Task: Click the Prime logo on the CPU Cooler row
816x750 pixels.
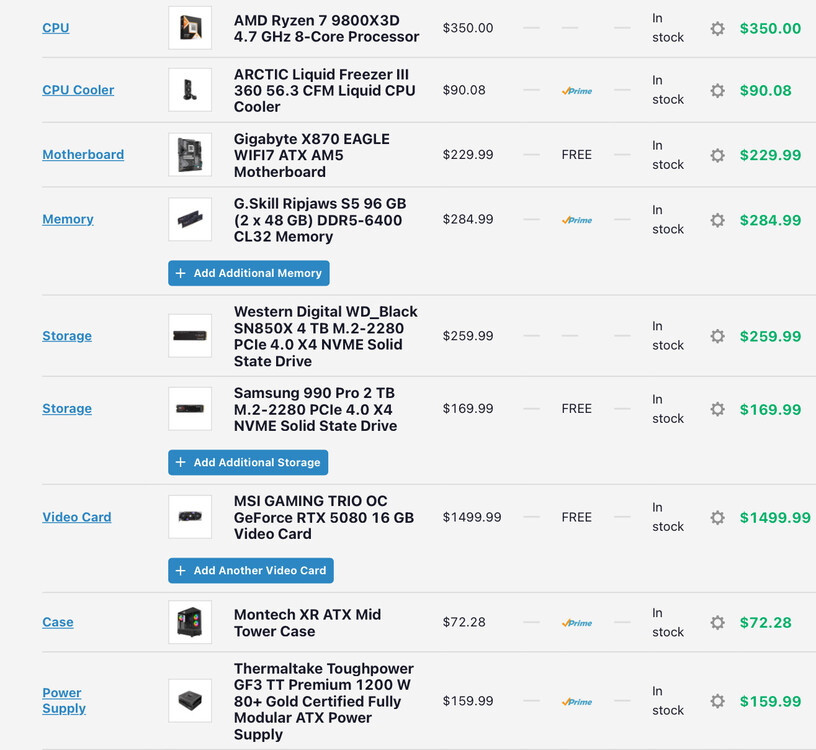Action: point(577,91)
